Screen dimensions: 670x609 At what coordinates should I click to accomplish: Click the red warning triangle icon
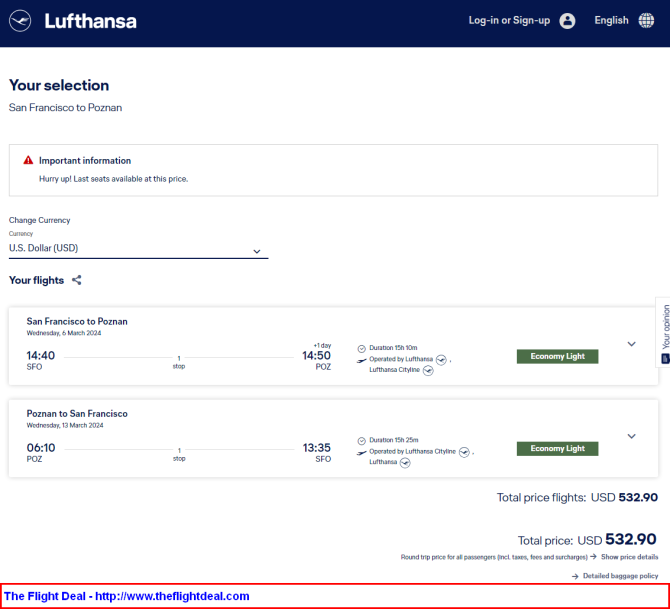coord(28,160)
